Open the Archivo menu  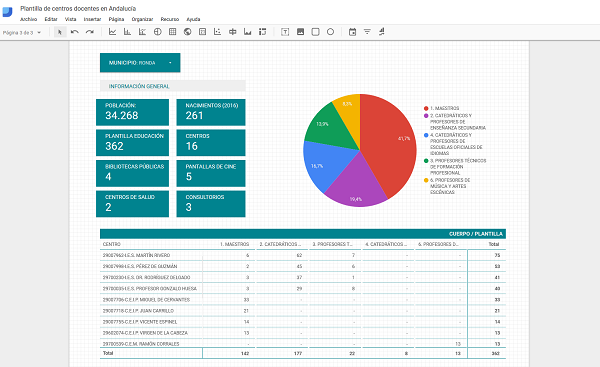coord(28,19)
